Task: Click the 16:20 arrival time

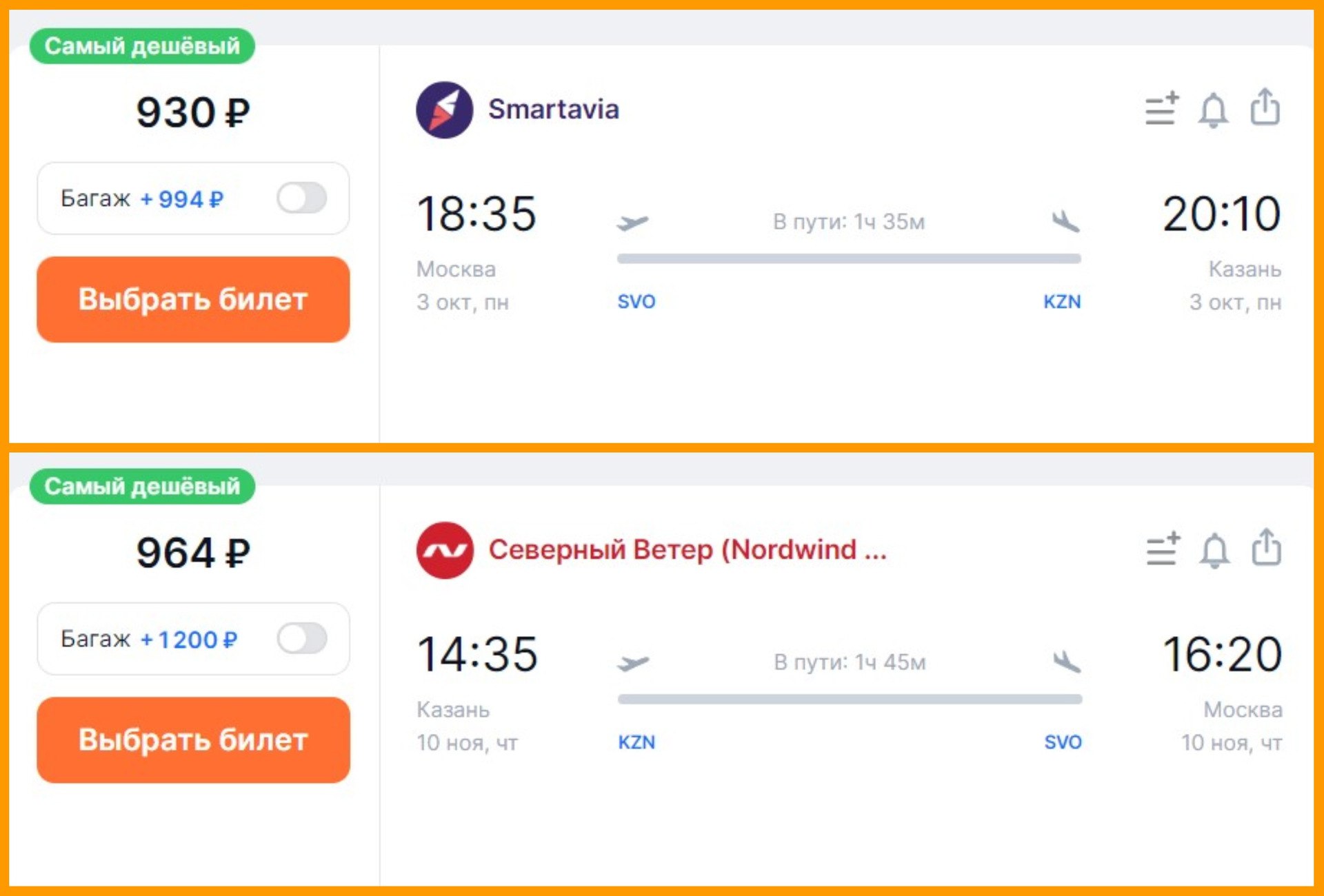Action: pyautogui.click(x=1222, y=654)
